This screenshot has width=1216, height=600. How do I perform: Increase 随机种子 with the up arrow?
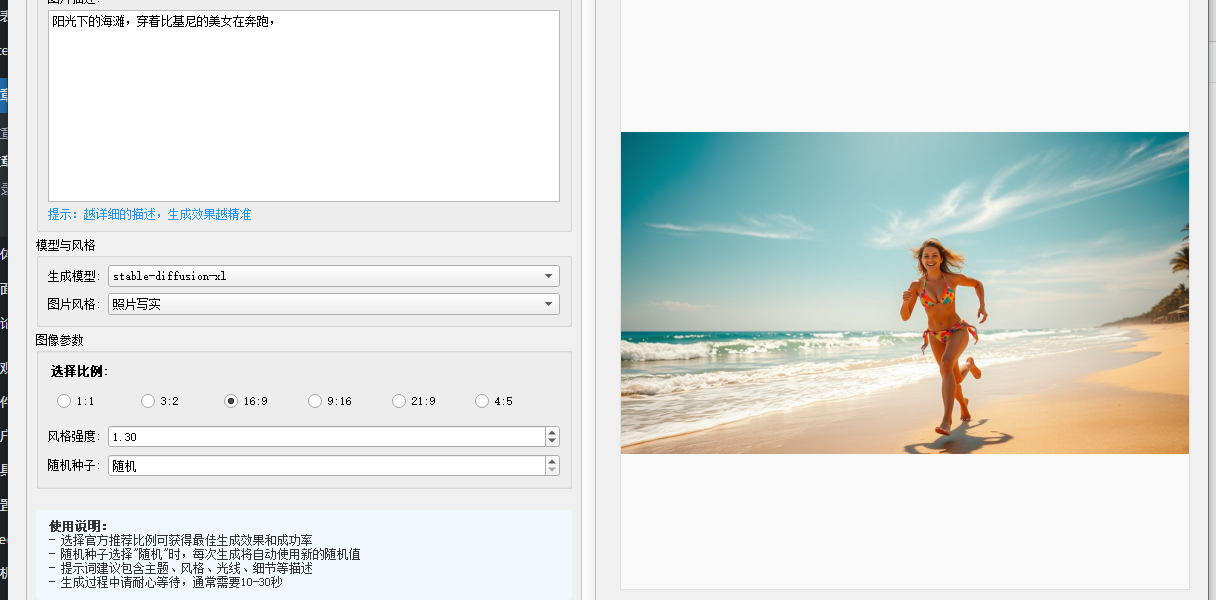tap(552, 461)
